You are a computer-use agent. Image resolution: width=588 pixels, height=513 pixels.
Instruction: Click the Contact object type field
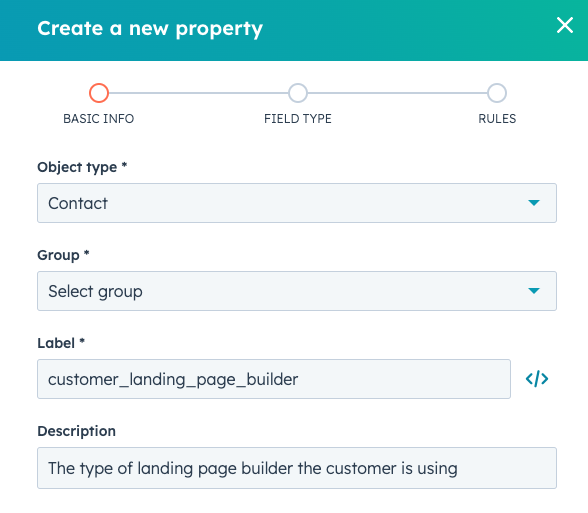click(x=297, y=203)
